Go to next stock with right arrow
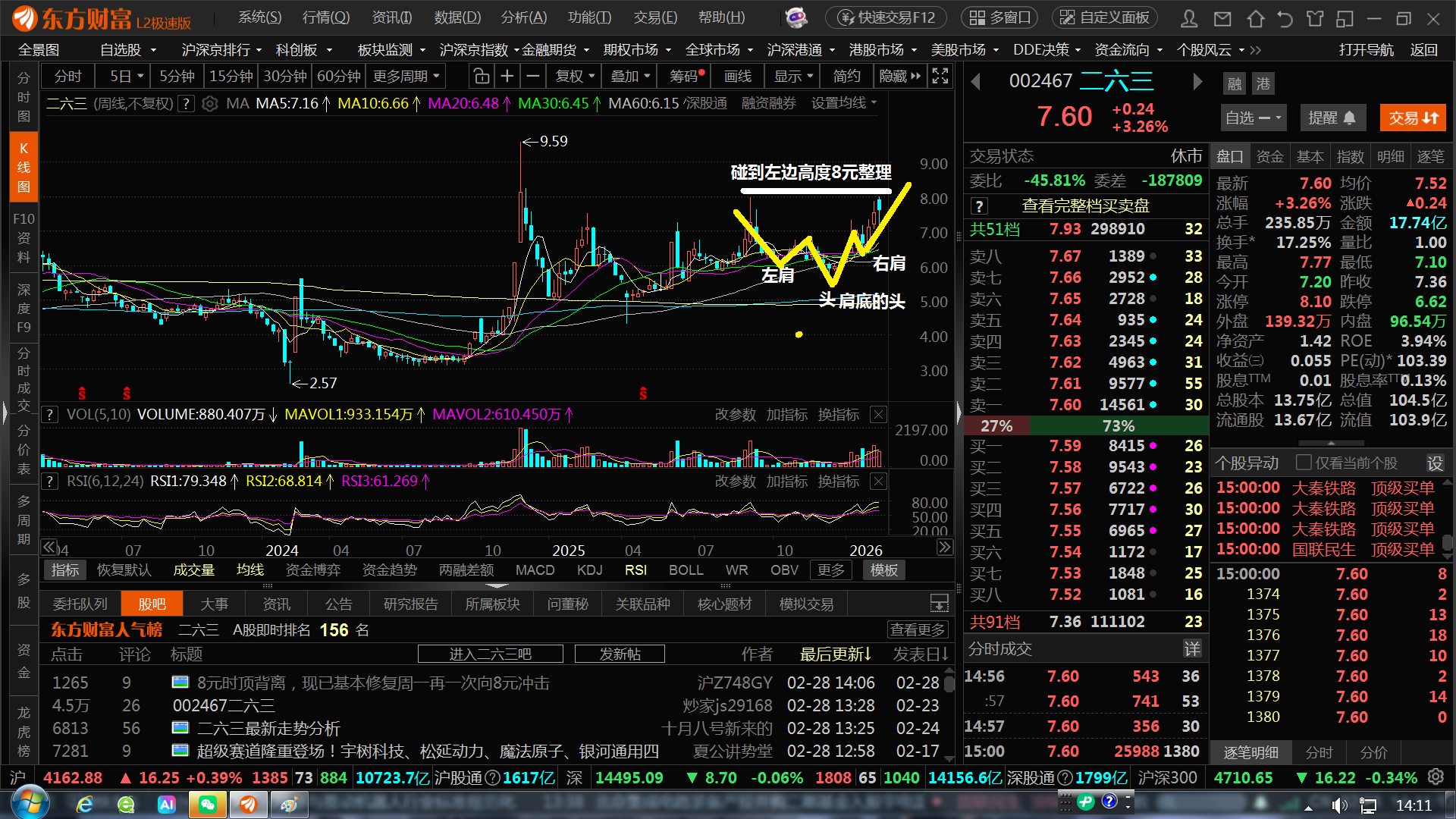This screenshot has height=819, width=1456. pos(1197,81)
